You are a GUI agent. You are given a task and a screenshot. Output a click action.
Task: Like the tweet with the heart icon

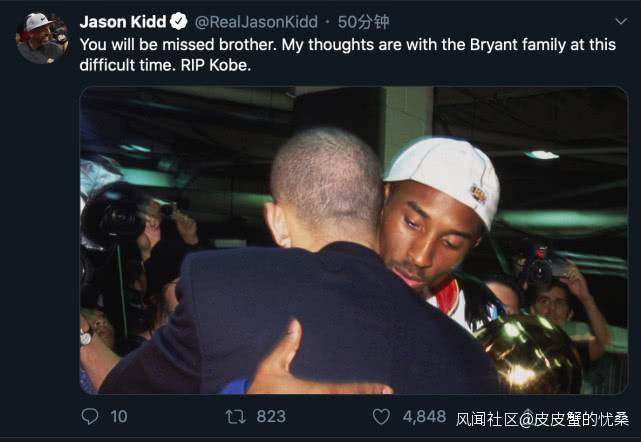click(381, 417)
